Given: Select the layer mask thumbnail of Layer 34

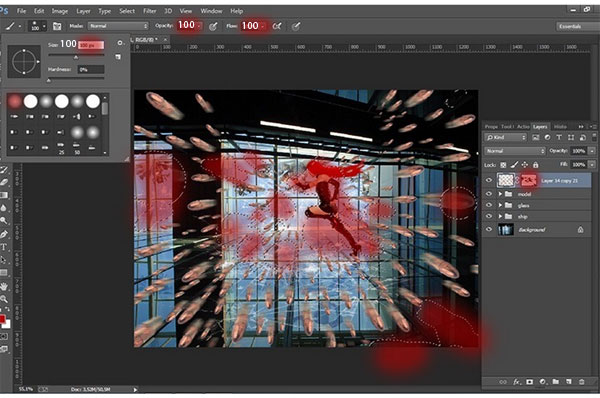Looking at the screenshot, I should 528,180.
